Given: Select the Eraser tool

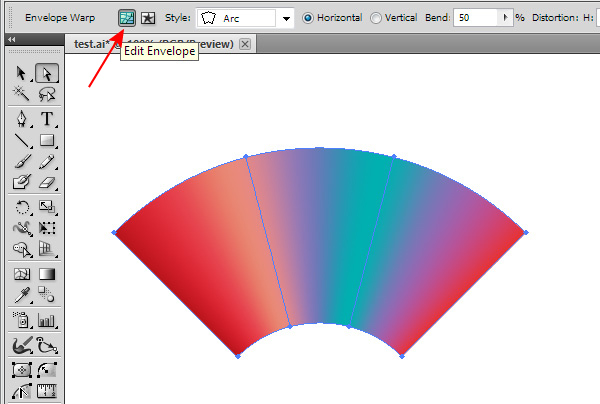Looking at the screenshot, I should click(x=47, y=182).
